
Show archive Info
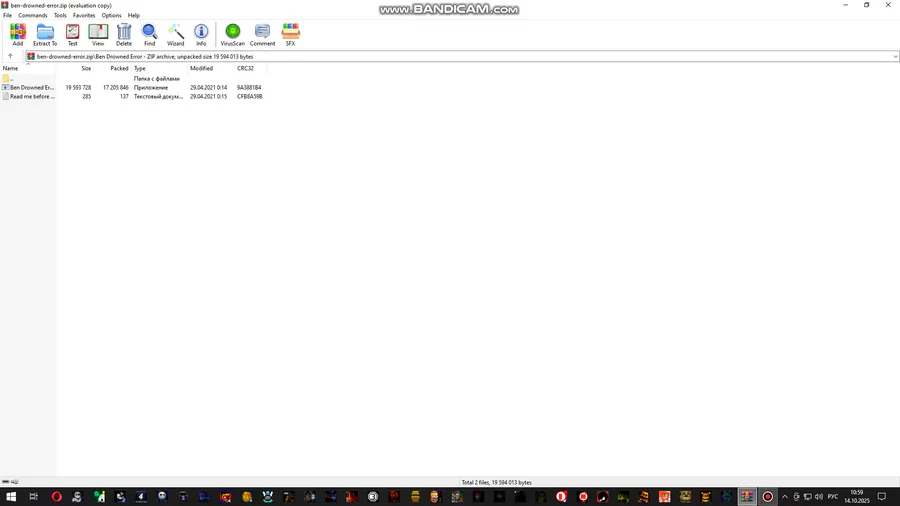tap(201, 34)
